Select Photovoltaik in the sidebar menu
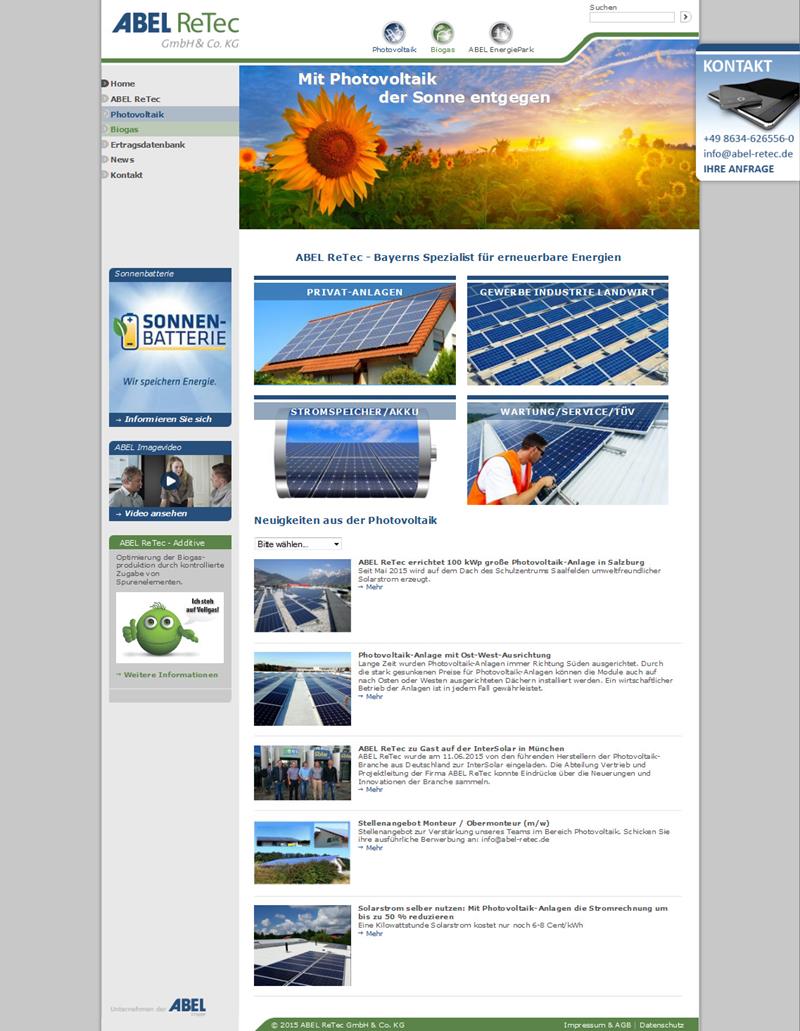 [137, 114]
